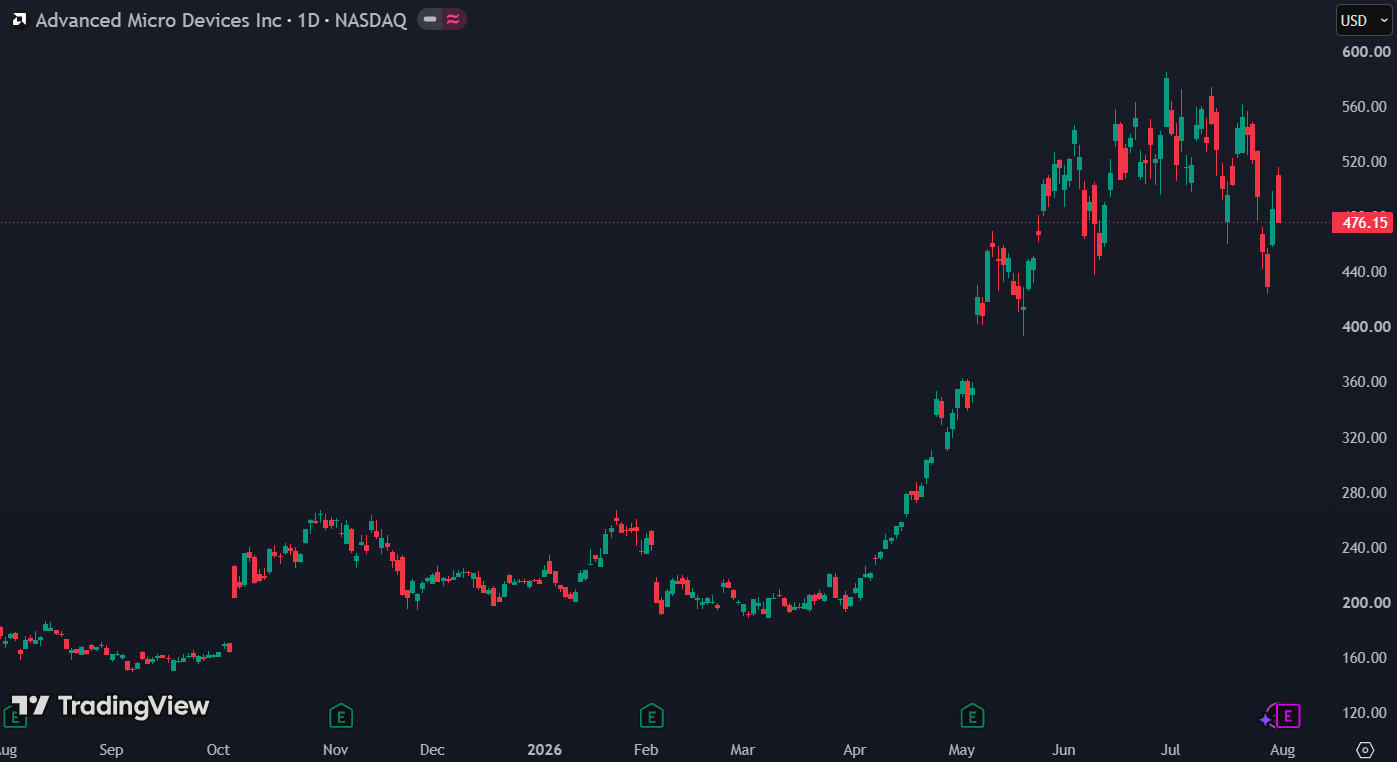This screenshot has width=1397, height=762.
Task: Click the 400.00 price axis label
Action: pos(1366,326)
